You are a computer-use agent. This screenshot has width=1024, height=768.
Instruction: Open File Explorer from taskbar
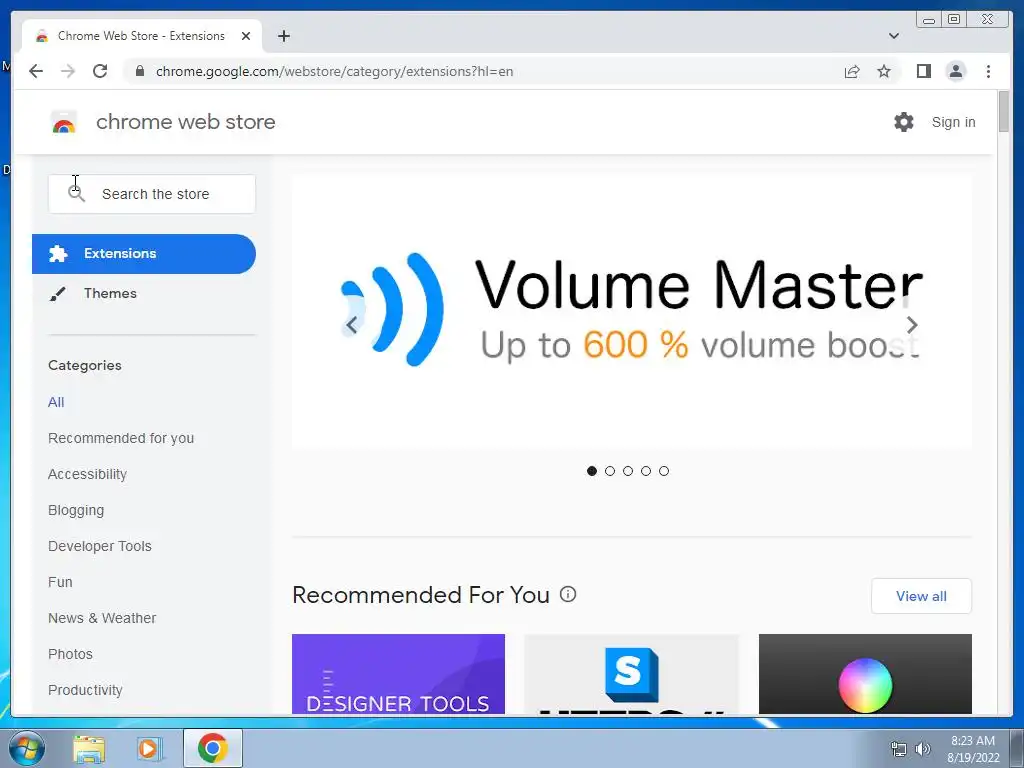pyautogui.click(x=89, y=748)
